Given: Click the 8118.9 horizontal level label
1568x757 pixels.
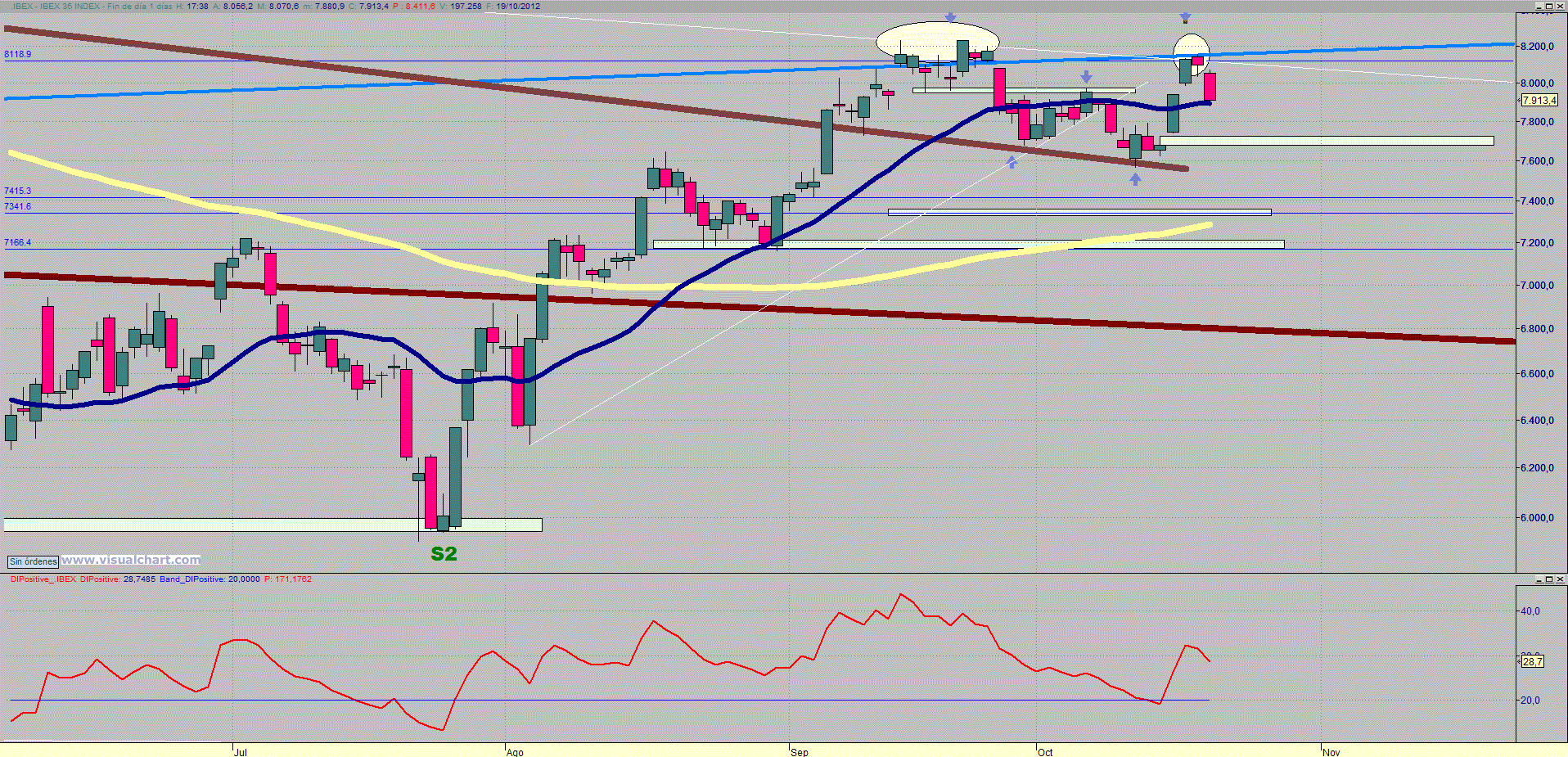Looking at the screenshot, I should click(18, 54).
